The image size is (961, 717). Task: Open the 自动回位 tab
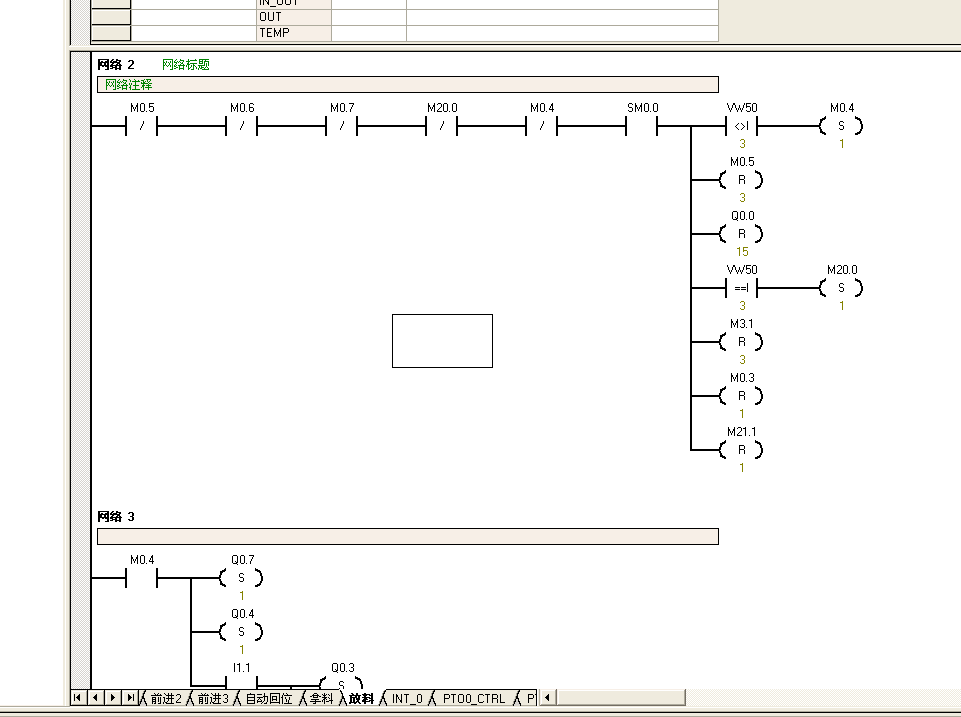[x=268, y=699]
